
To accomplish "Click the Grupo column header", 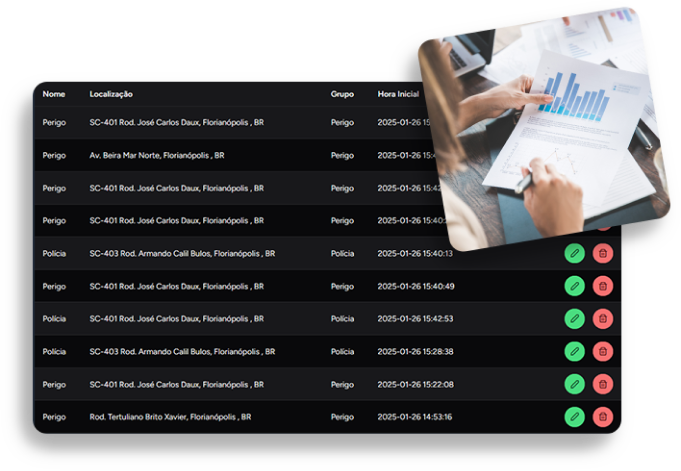I will tap(342, 94).
